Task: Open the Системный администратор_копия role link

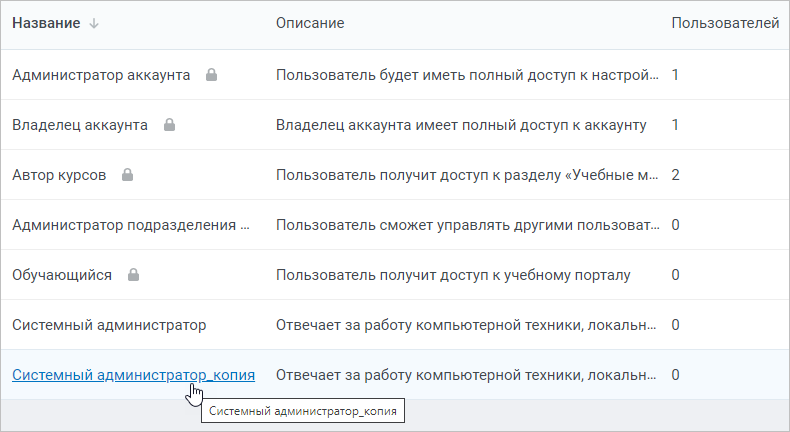Action: tap(134, 375)
